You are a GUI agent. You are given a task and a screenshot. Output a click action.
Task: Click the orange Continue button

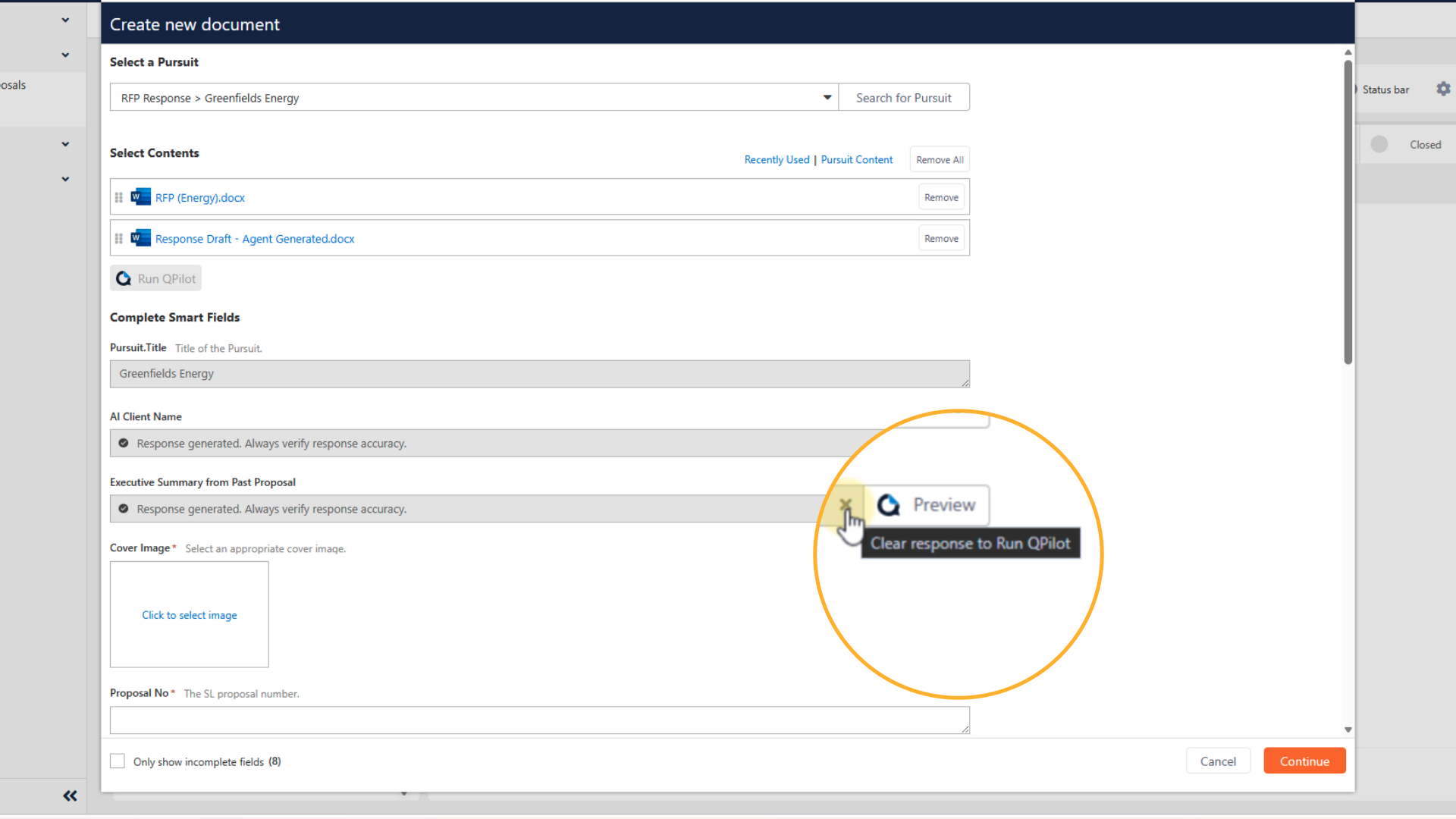point(1304,761)
